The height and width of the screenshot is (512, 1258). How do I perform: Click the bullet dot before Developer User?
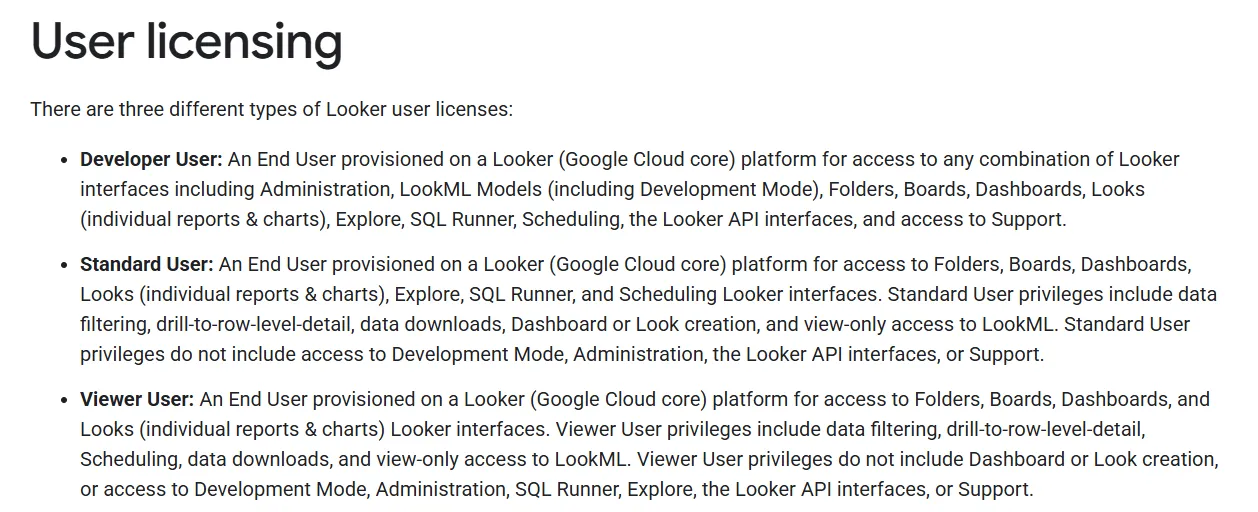[x=65, y=160]
